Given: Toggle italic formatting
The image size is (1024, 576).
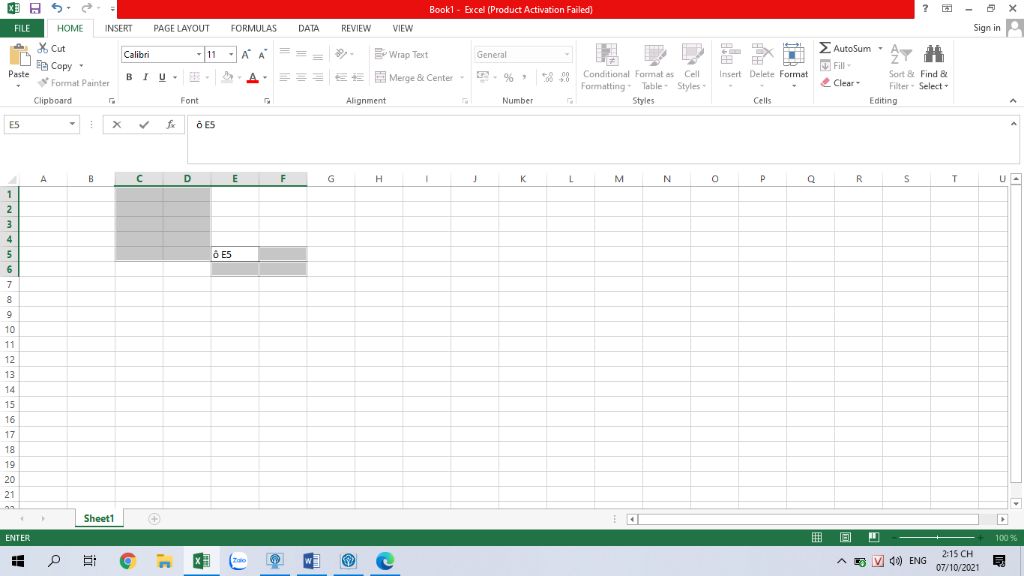Looking at the screenshot, I should [146, 77].
